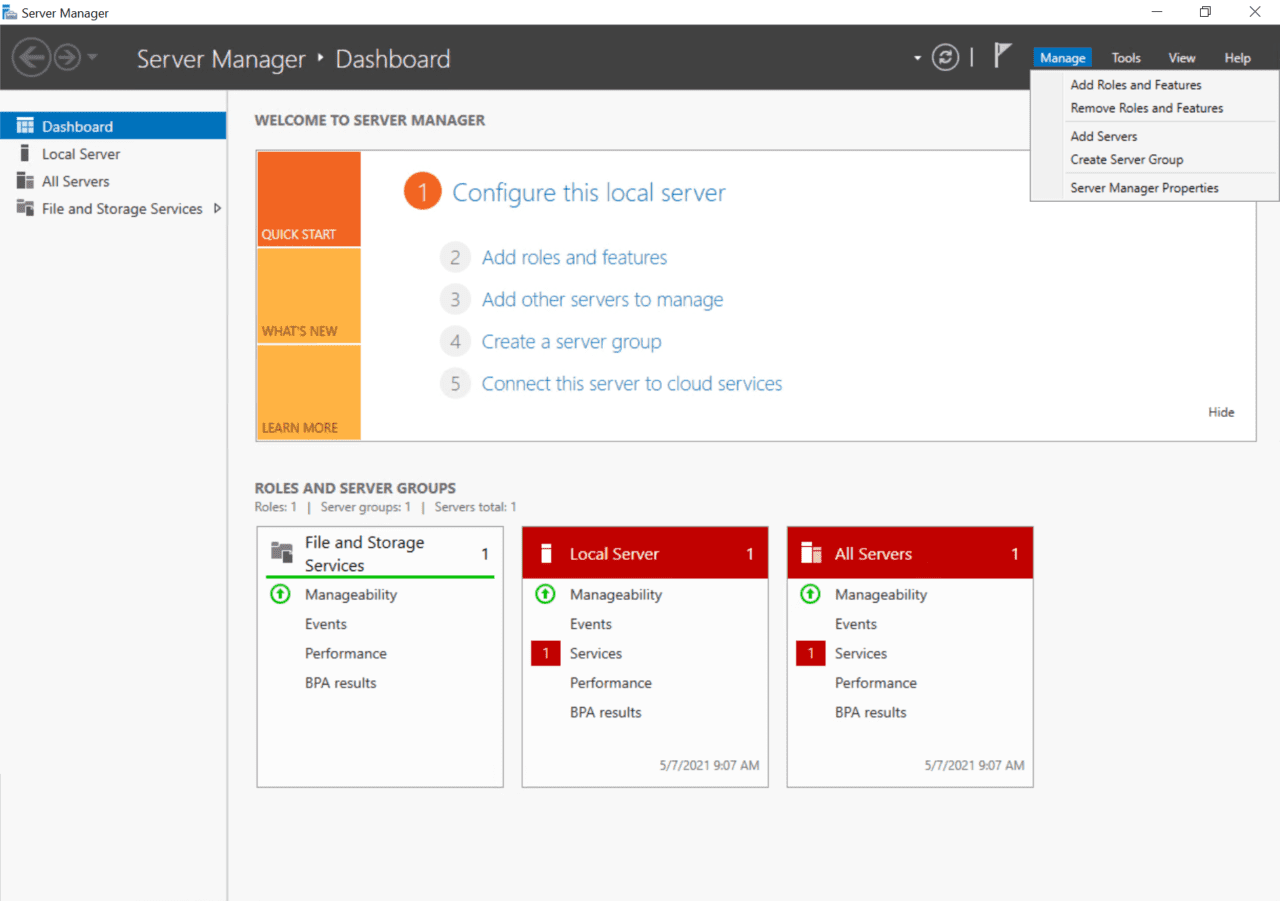Click the Dashboard icon in sidebar

pos(25,126)
